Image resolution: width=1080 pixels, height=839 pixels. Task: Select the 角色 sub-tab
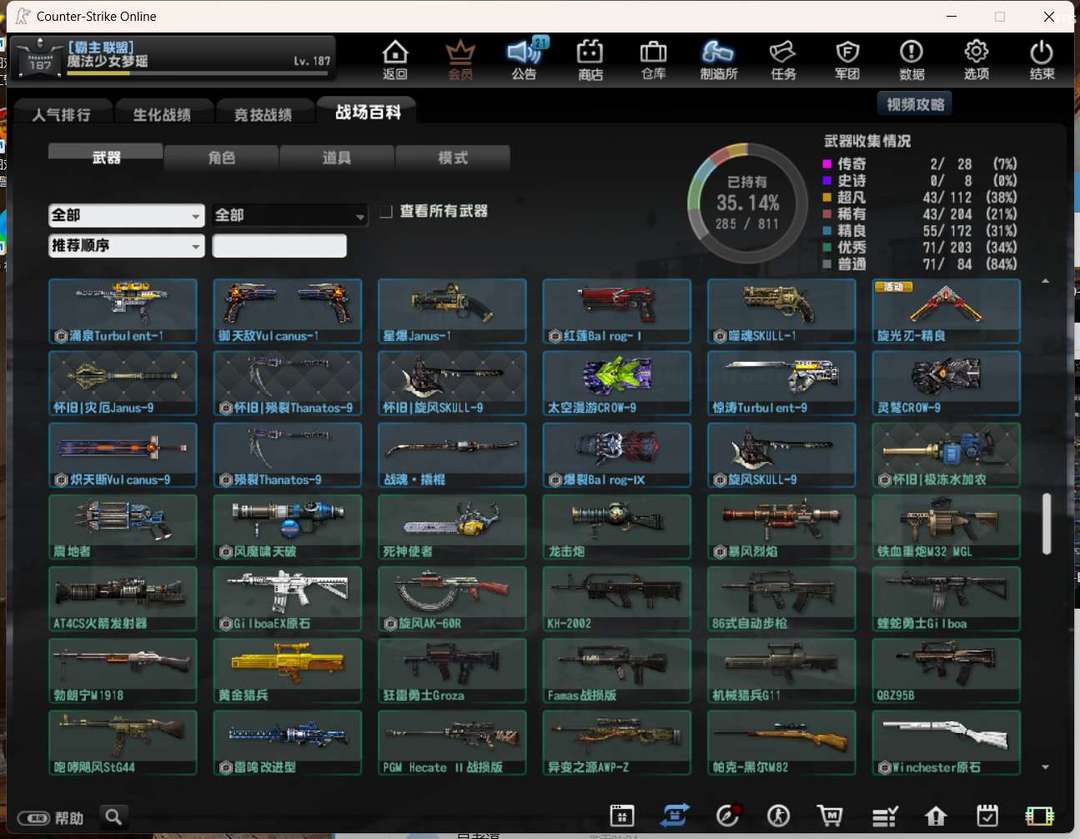pos(221,158)
